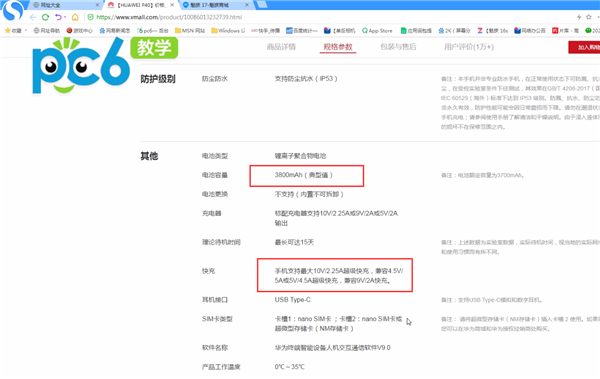Click the purple undo-restore arrow icon
This screenshot has height=379, width=600.
pos(58,17)
